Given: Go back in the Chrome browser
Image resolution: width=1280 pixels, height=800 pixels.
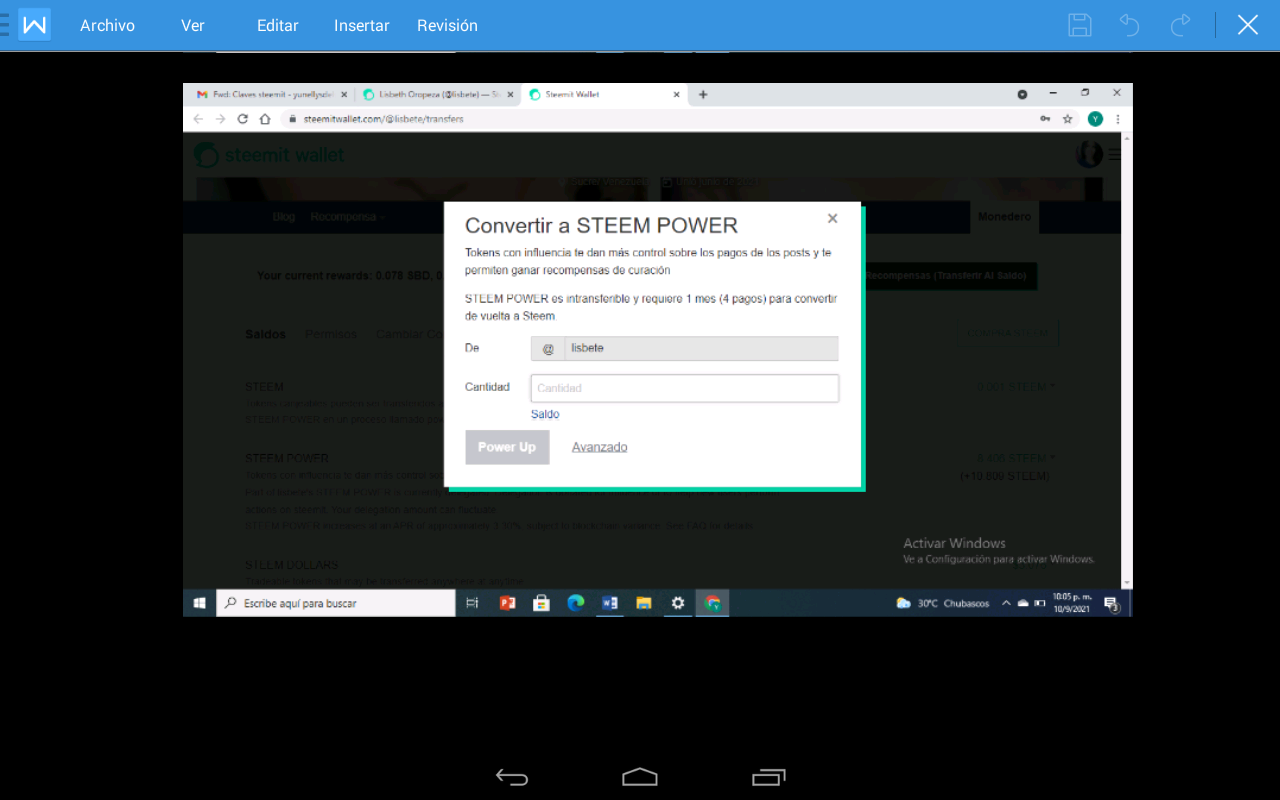Looking at the screenshot, I should pyautogui.click(x=198, y=118).
